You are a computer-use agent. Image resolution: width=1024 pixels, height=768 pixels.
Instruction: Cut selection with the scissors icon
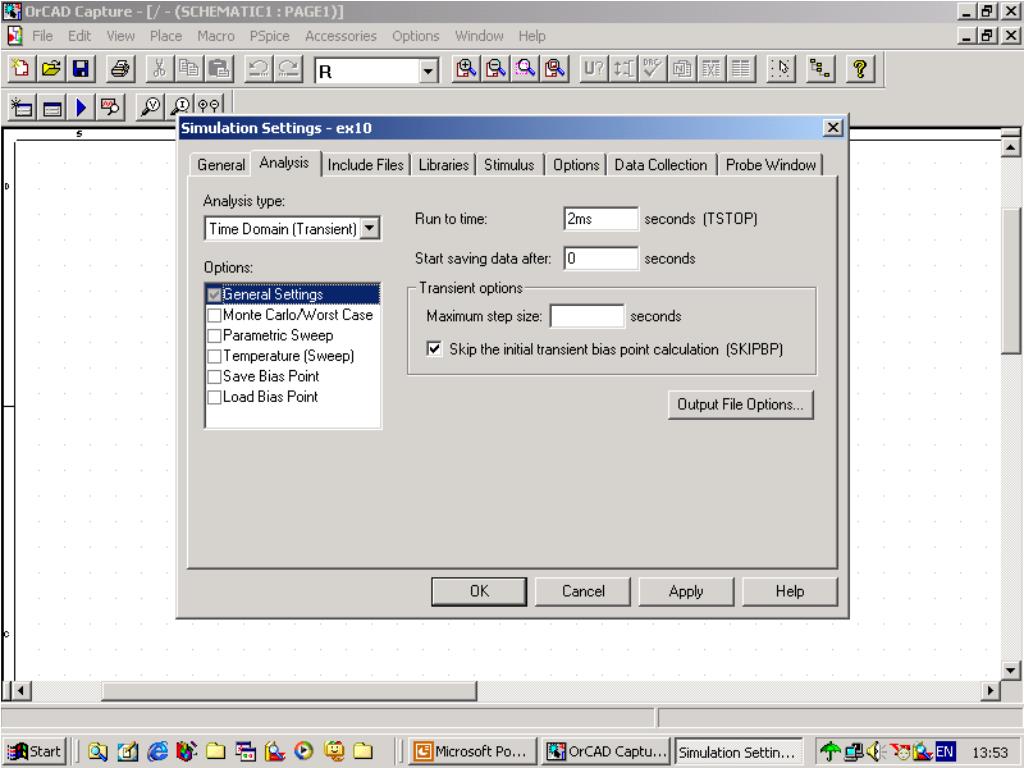click(x=159, y=69)
